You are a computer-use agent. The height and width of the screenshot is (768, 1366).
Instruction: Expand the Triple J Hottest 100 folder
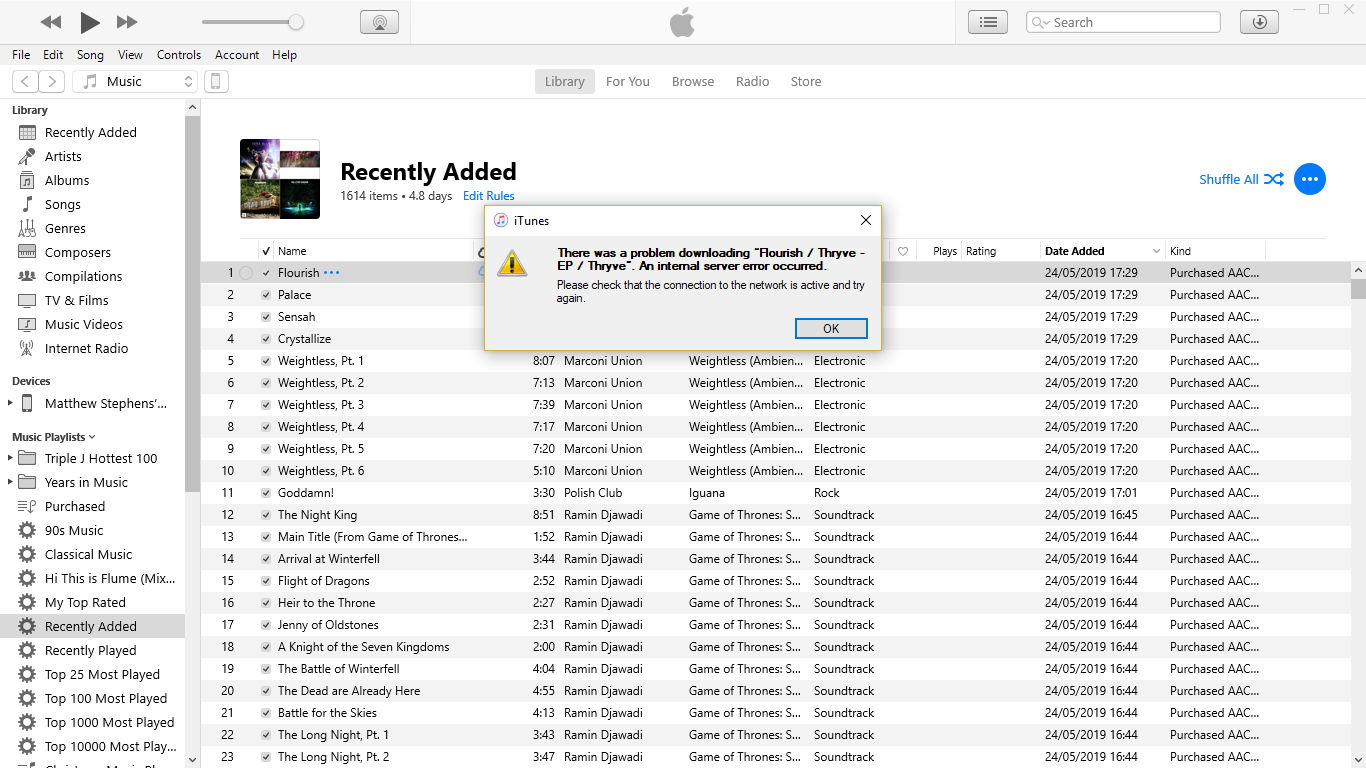pyautogui.click(x=10, y=458)
